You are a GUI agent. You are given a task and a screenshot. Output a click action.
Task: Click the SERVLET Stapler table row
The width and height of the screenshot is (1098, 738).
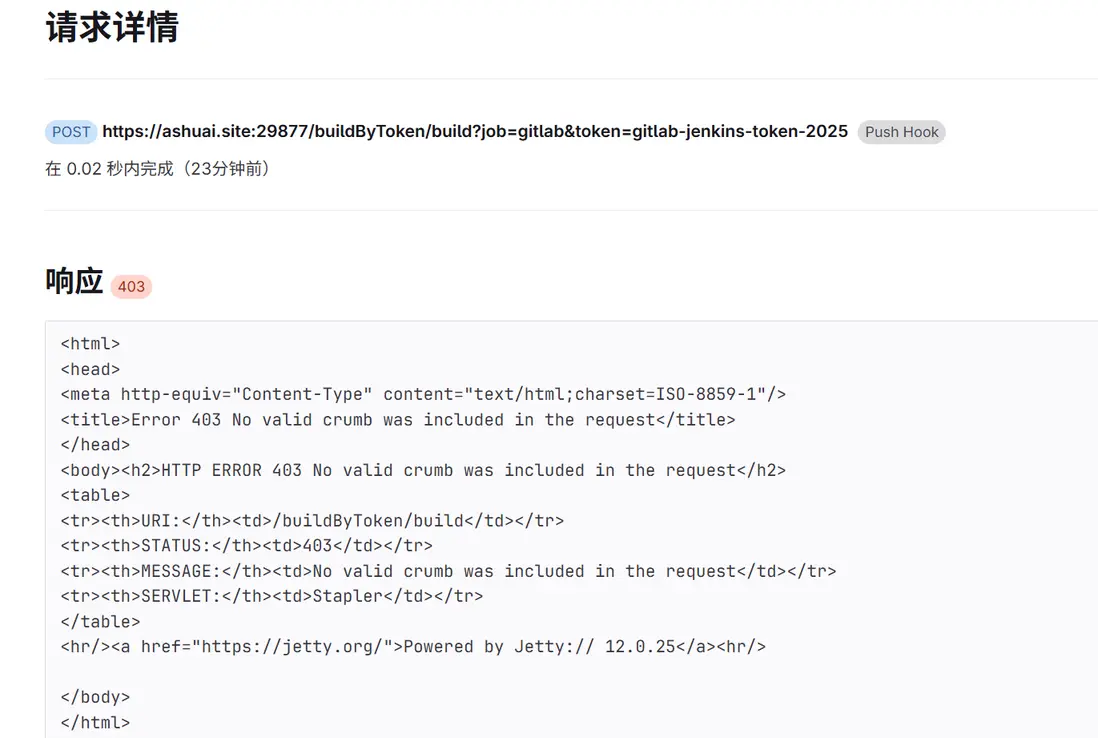(x=272, y=596)
